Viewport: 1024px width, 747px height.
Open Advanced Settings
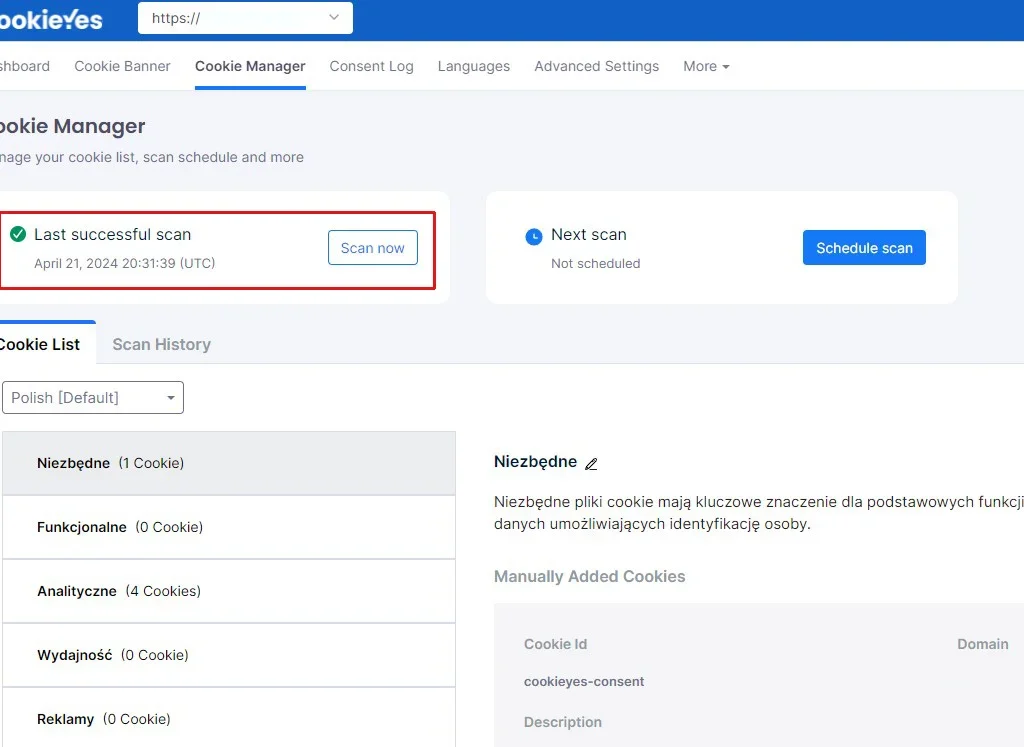point(596,66)
